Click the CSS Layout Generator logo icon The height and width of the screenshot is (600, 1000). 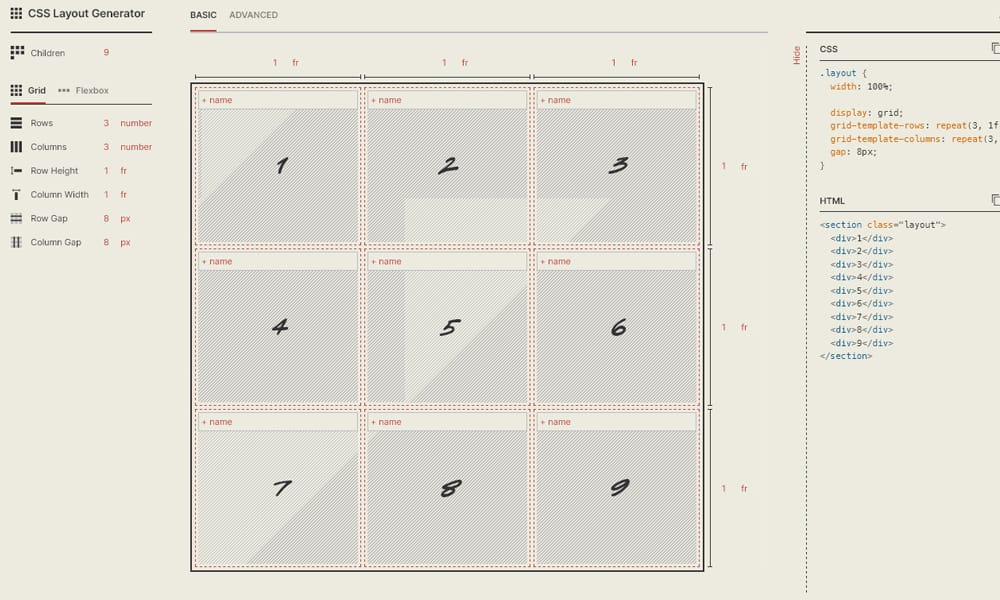click(x=15, y=13)
